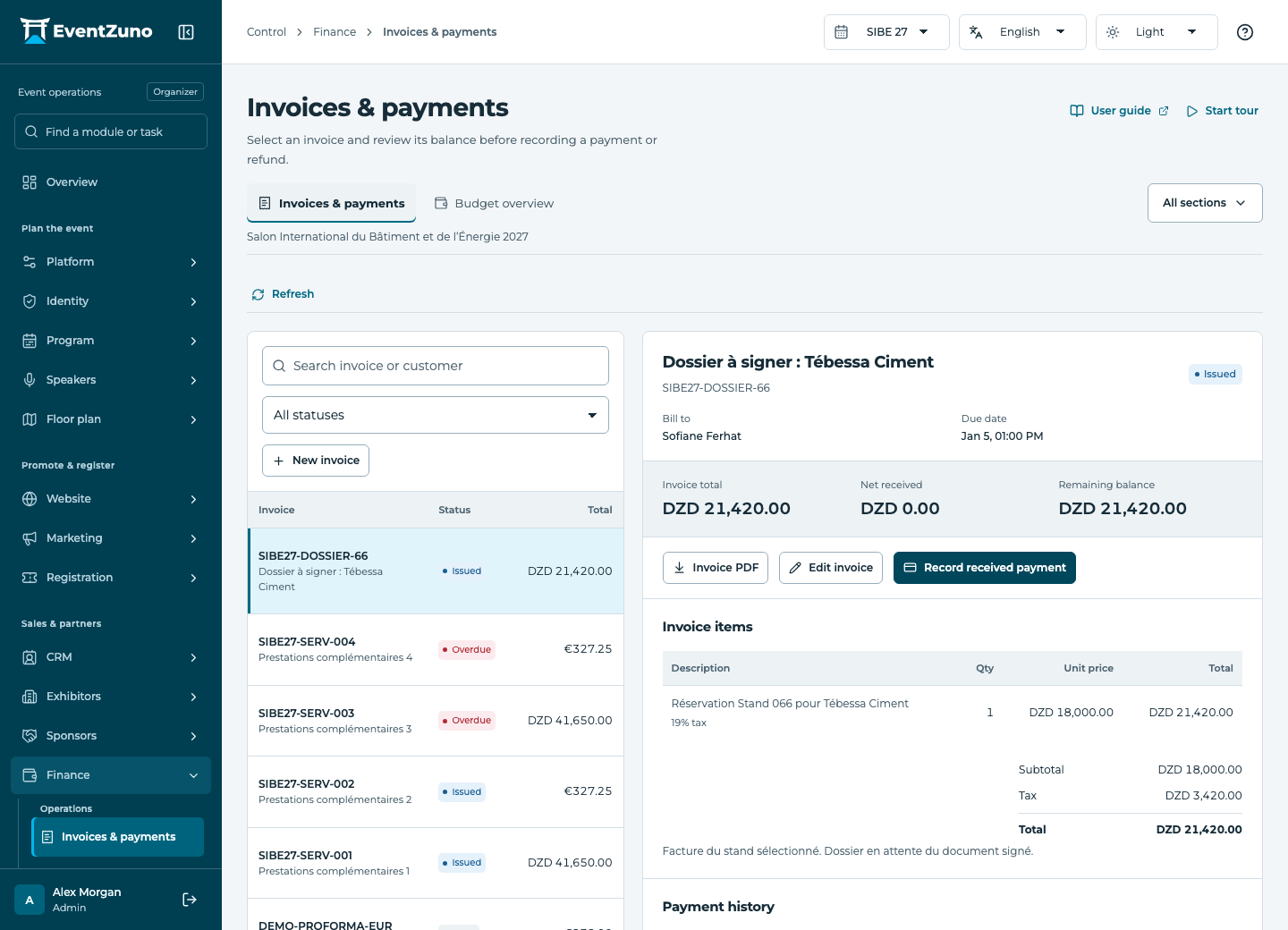Expand the Identity sidebar menu

111,301
